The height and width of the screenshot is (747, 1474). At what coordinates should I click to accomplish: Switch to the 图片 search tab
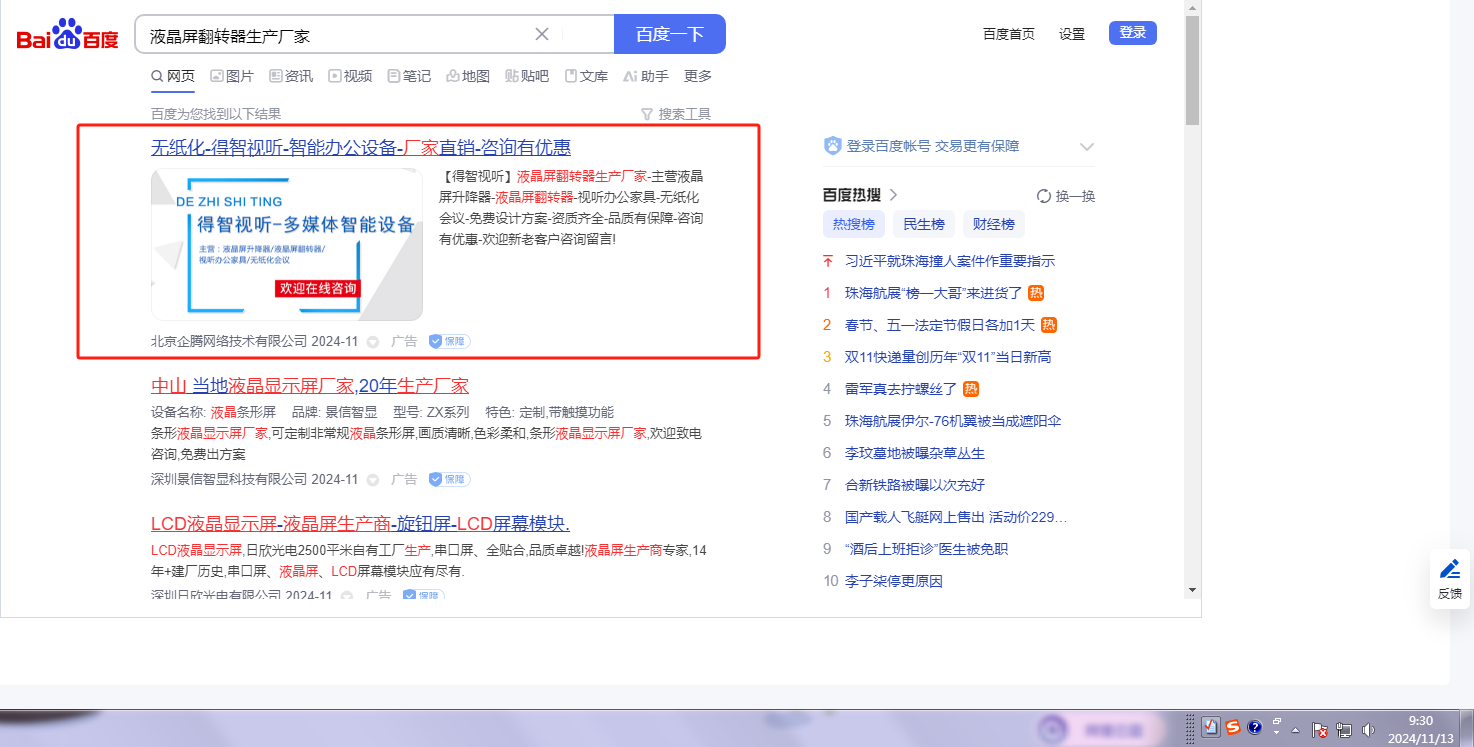[231, 76]
